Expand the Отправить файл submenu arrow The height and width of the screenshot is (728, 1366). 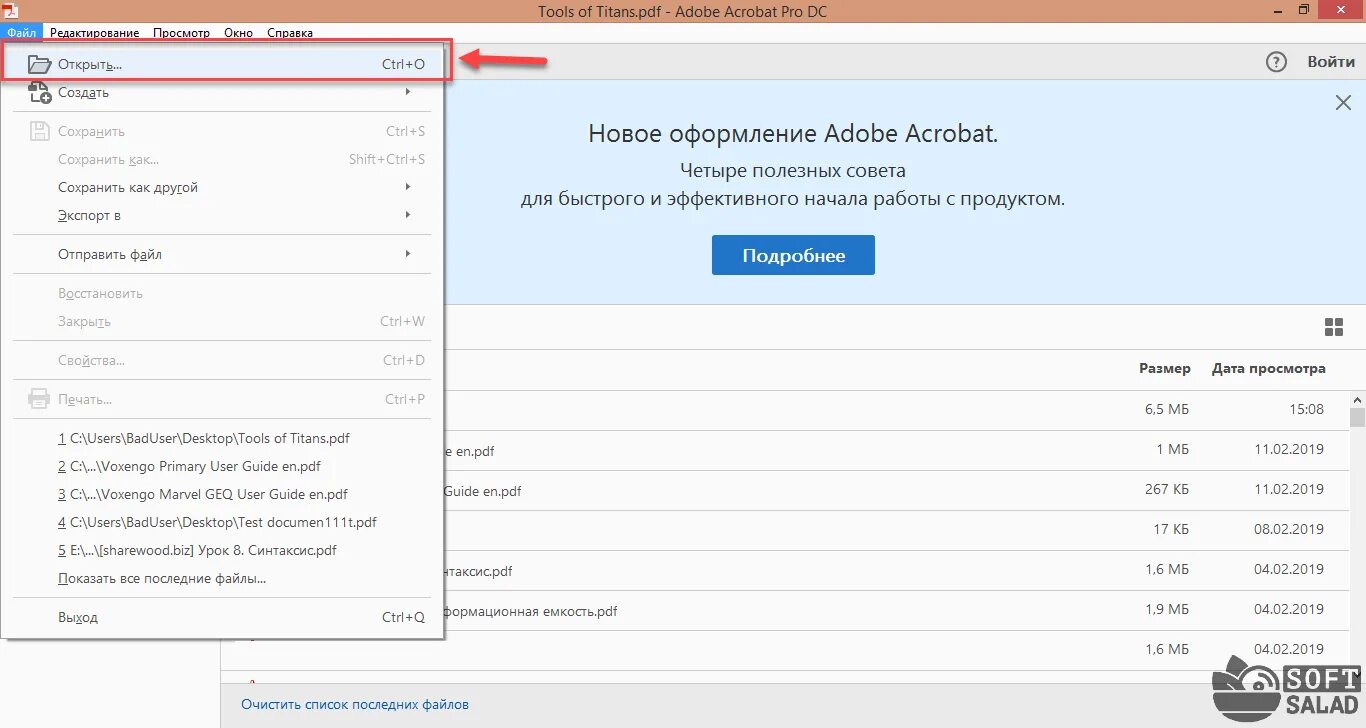(408, 254)
